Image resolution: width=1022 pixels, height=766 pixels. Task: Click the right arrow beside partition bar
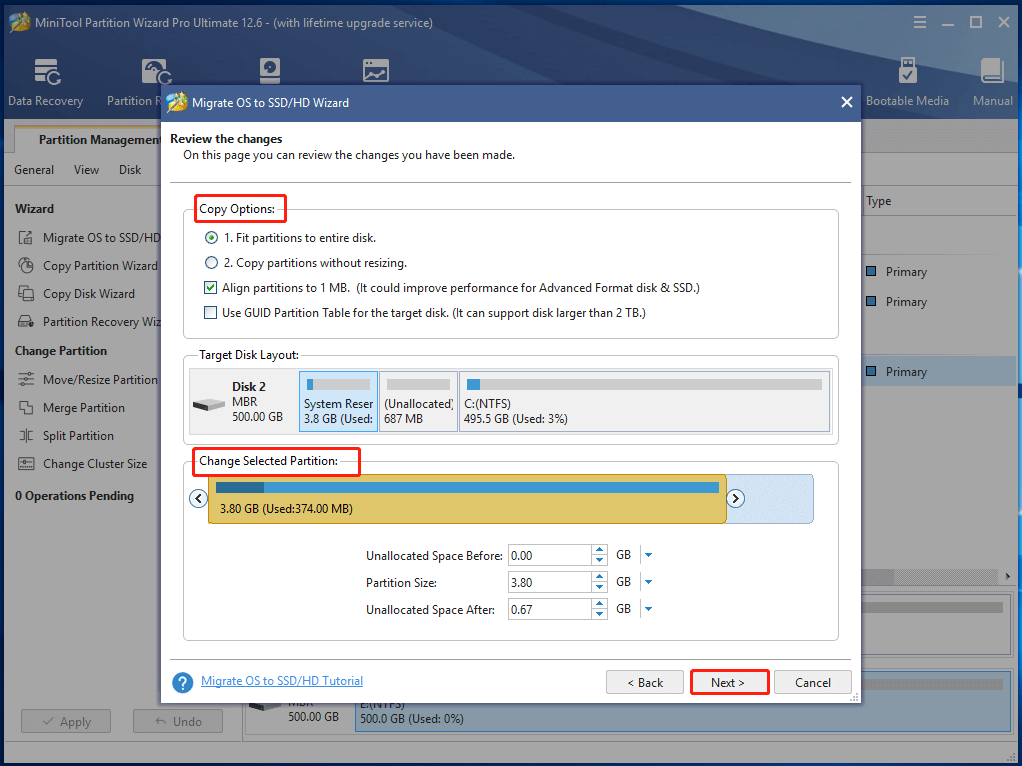[735, 498]
